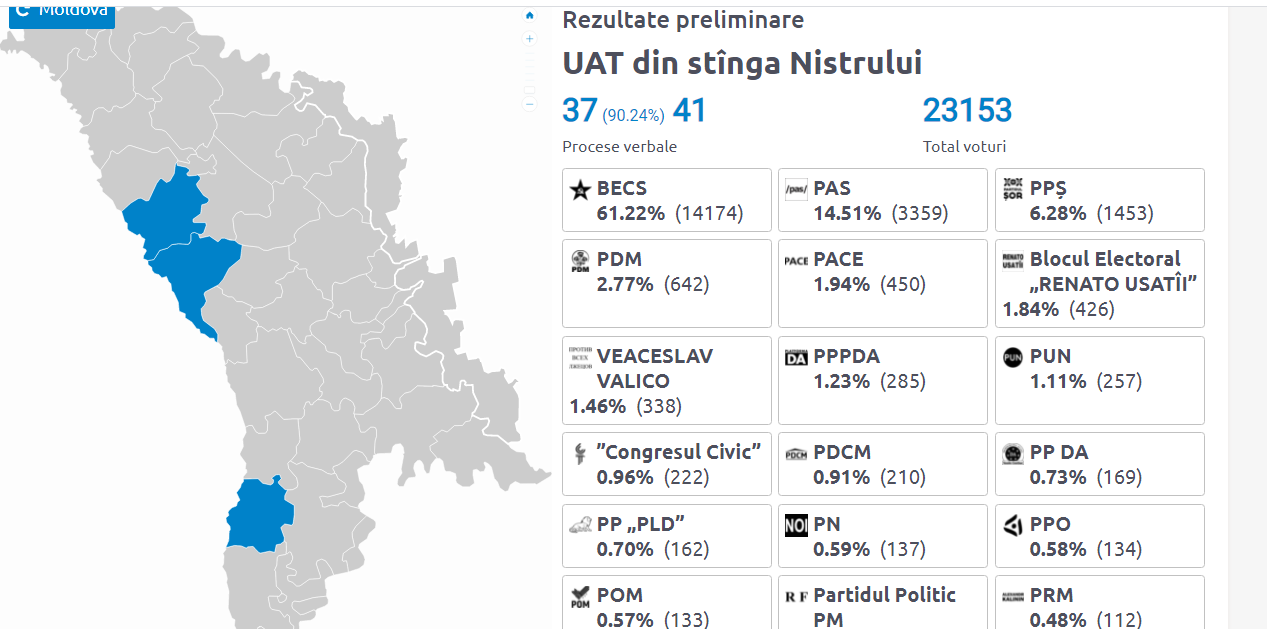Select the upper blue western district on map
The height and width of the screenshot is (629, 1267).
pyautogui.click(x=165, y=207)
